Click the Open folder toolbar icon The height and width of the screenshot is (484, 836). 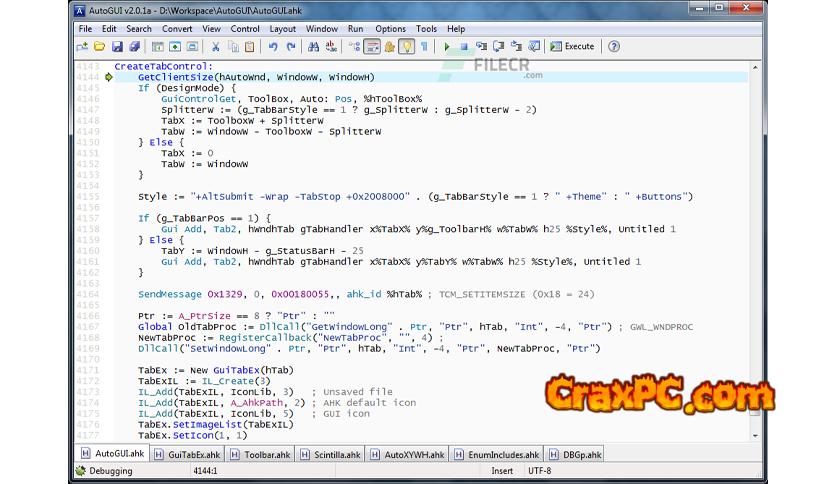pyautogui.click(x=100, y=47)
